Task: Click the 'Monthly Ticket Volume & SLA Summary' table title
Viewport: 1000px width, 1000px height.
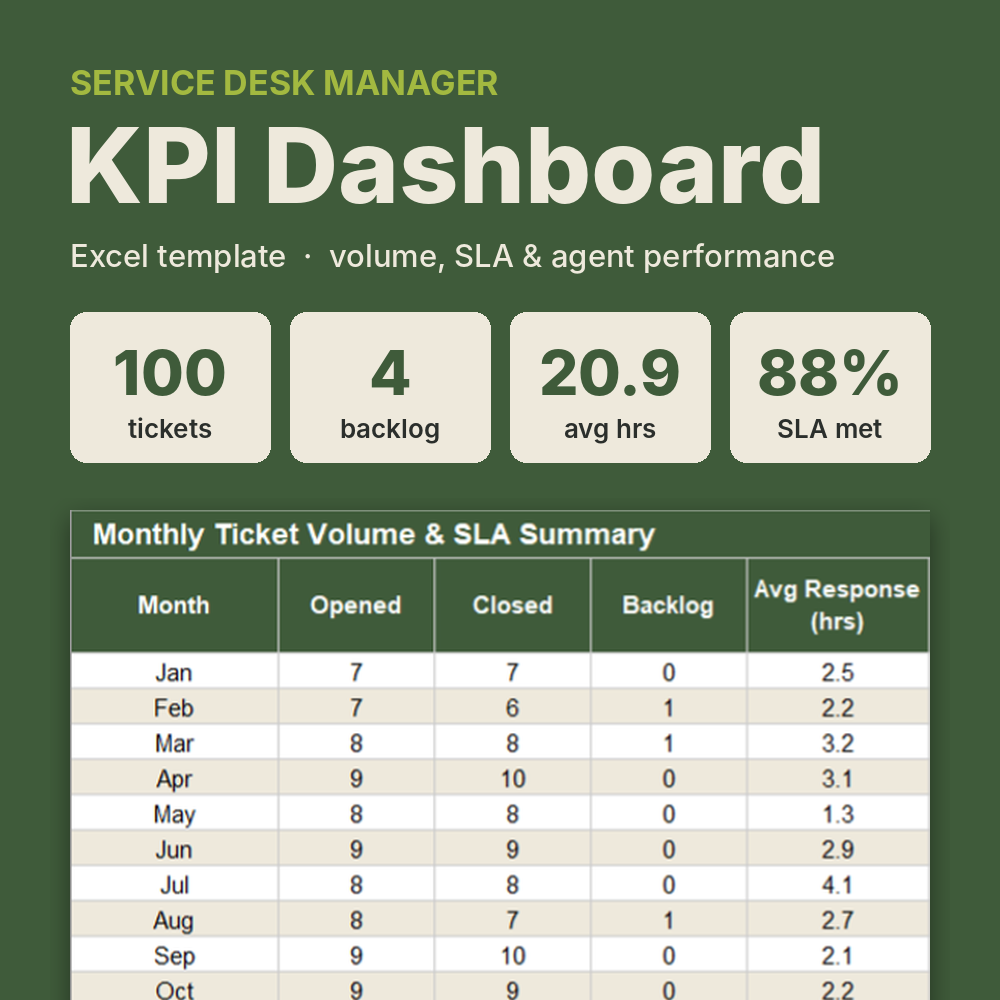Action: tap(374, 534)
